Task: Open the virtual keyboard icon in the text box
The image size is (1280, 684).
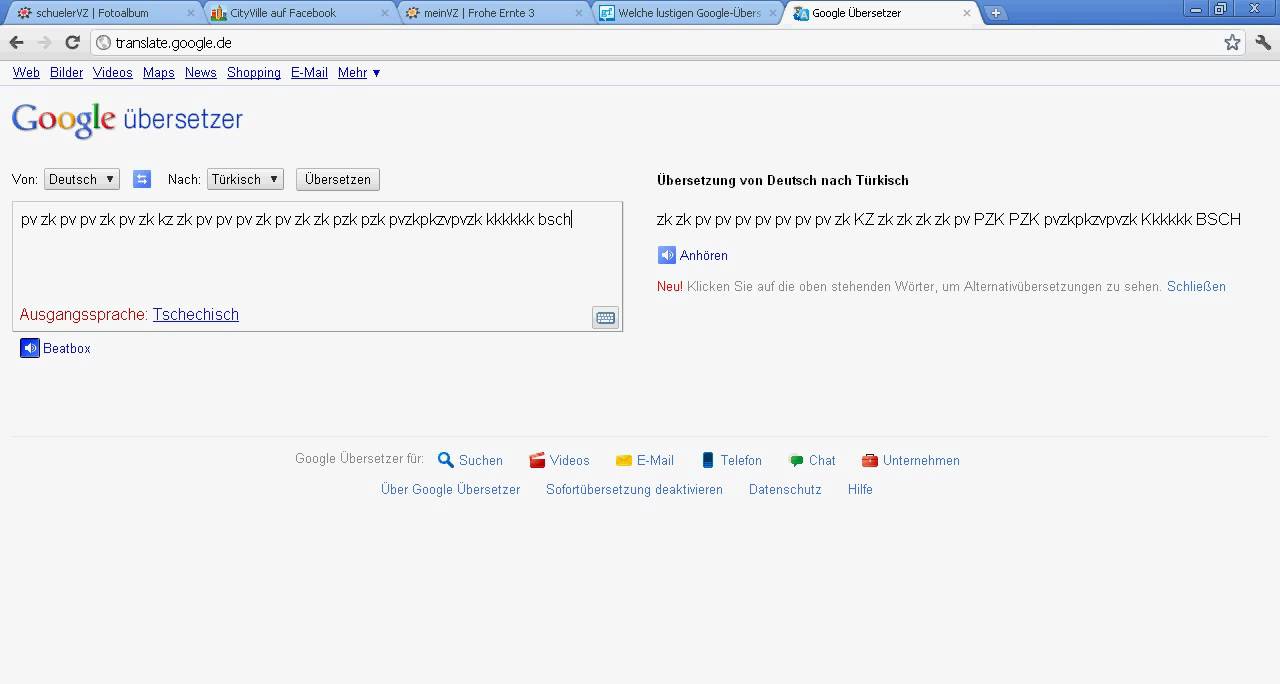Action: (x=605, y=318)
